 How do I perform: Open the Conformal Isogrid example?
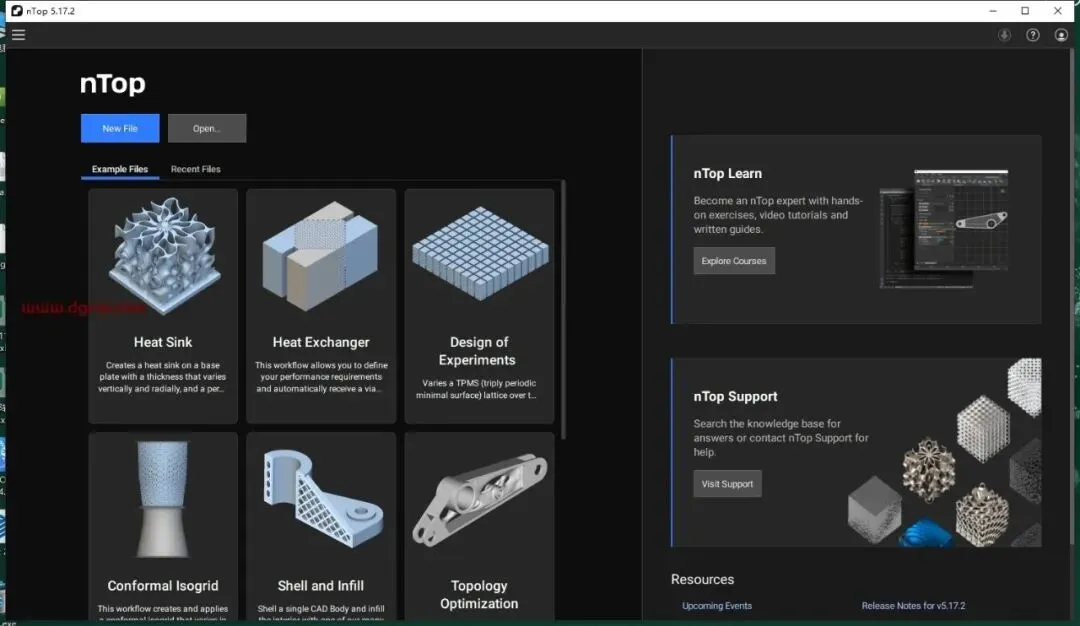(163, 526)
